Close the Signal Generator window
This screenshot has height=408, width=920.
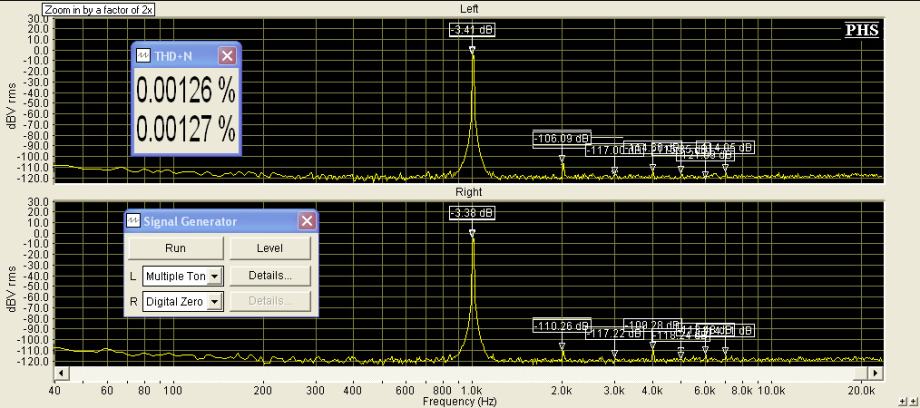pyautogui.click(x=307, y=221)
